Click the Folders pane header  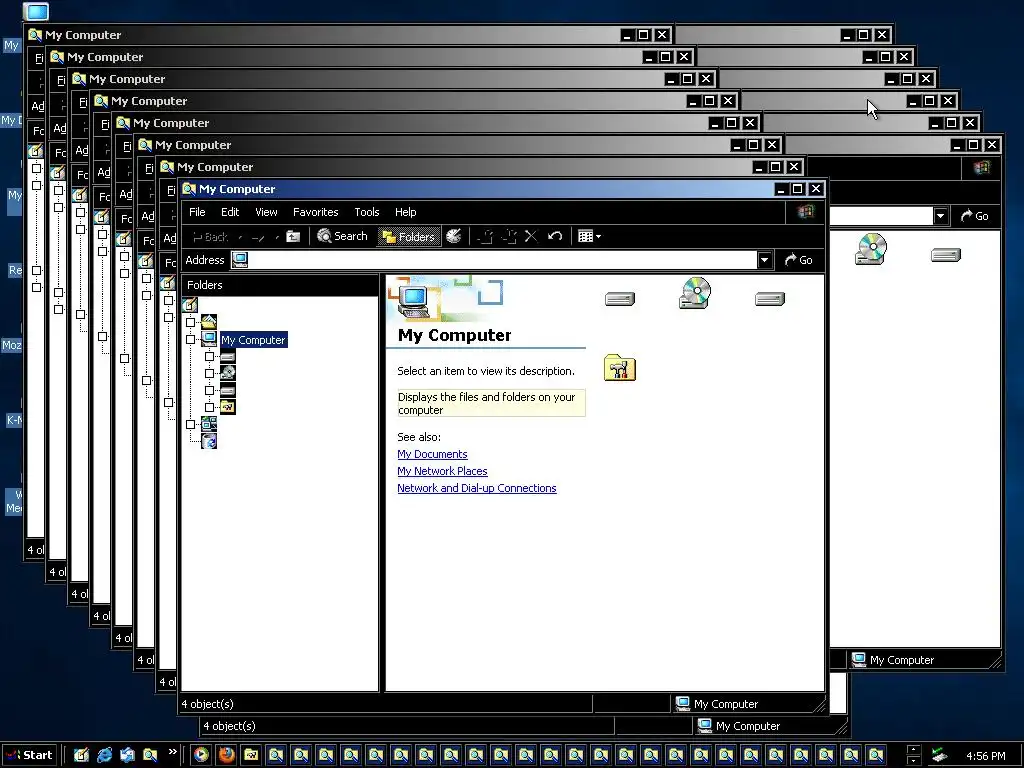280,285
